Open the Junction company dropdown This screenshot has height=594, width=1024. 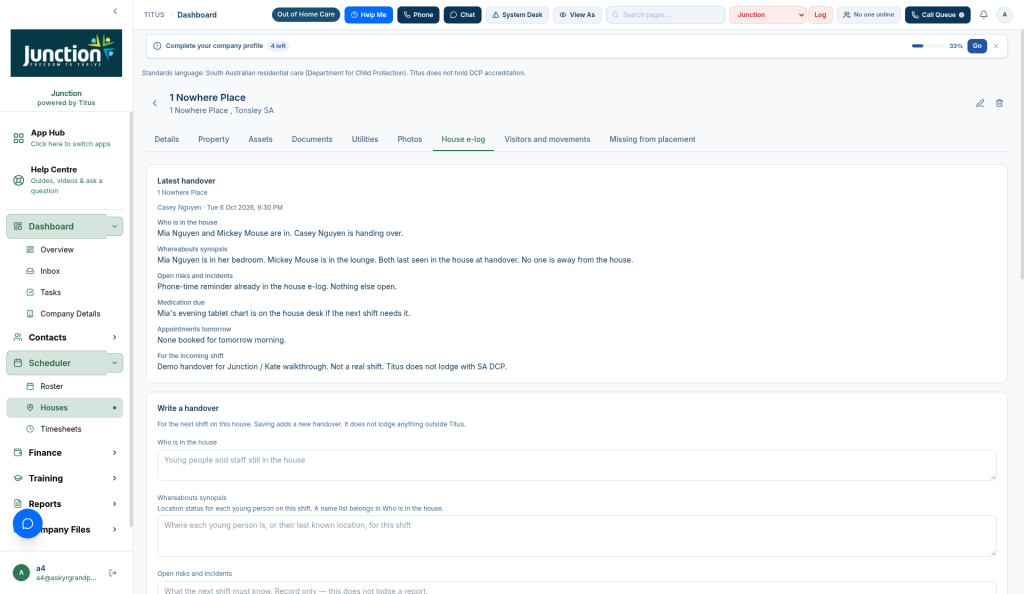click(767, 14)
